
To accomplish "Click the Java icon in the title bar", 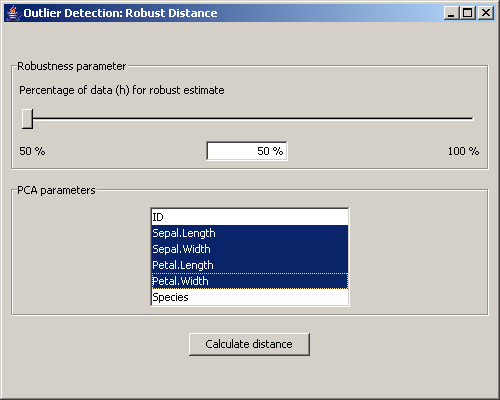I will [x=13, y=13].
